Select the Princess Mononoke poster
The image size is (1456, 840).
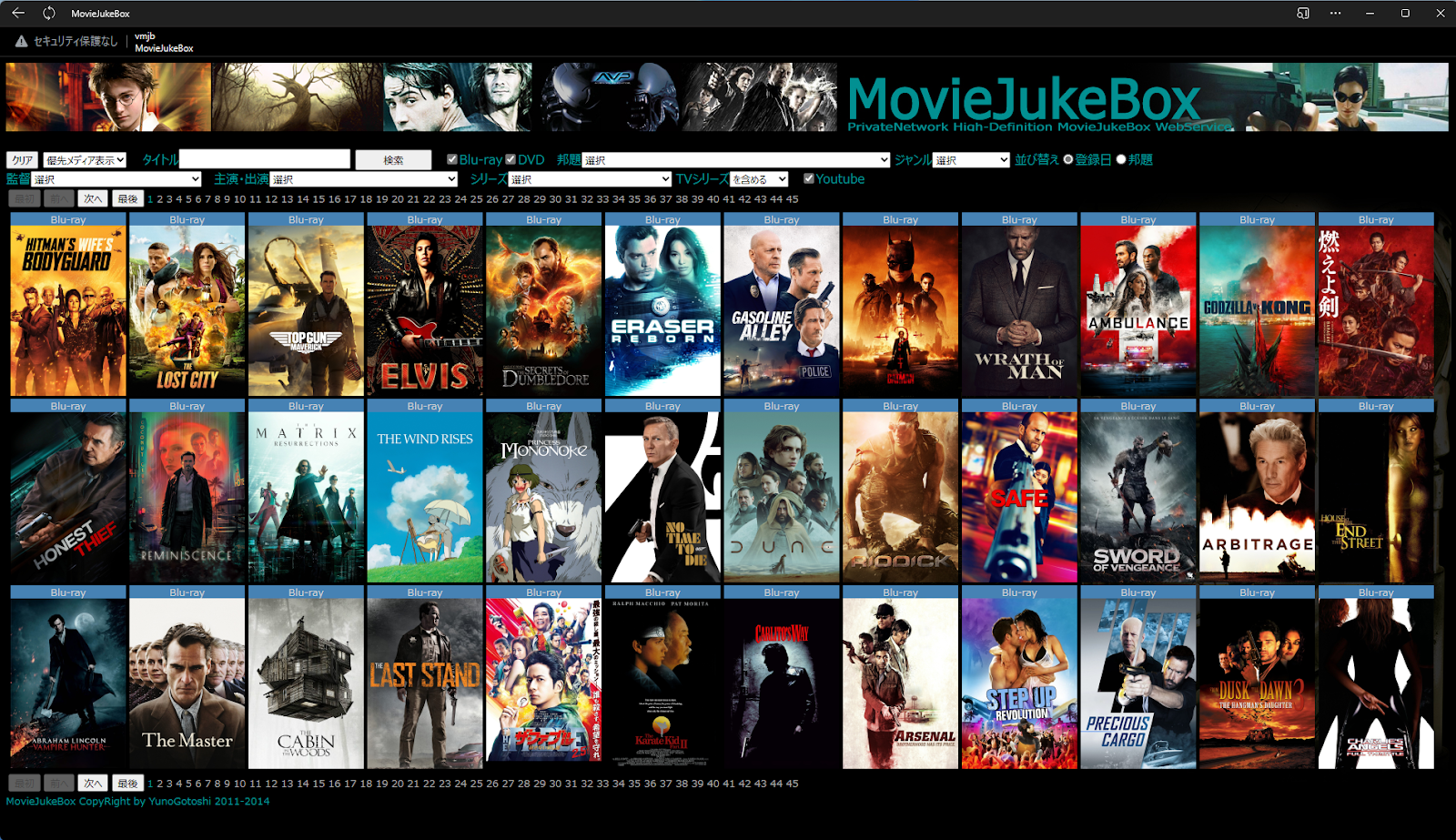click(544, 497)
